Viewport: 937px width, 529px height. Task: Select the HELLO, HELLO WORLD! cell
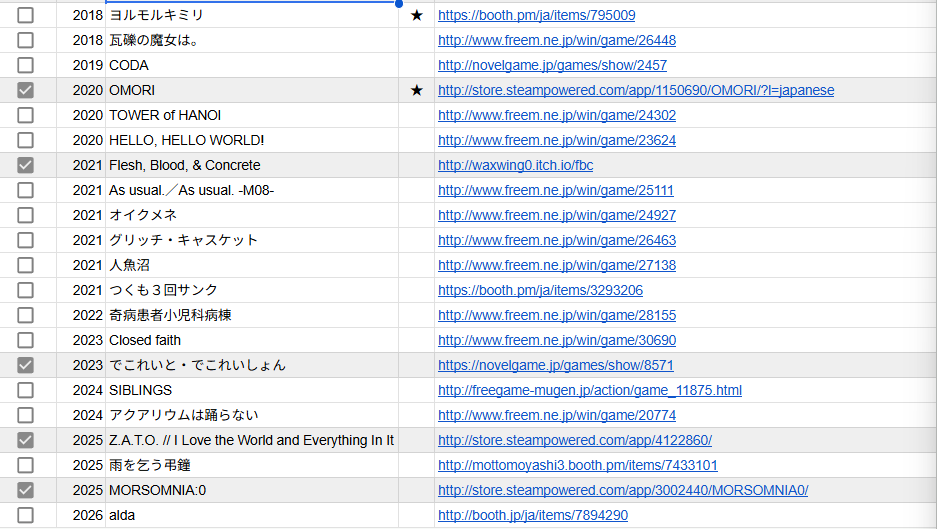tap(252, 140)
